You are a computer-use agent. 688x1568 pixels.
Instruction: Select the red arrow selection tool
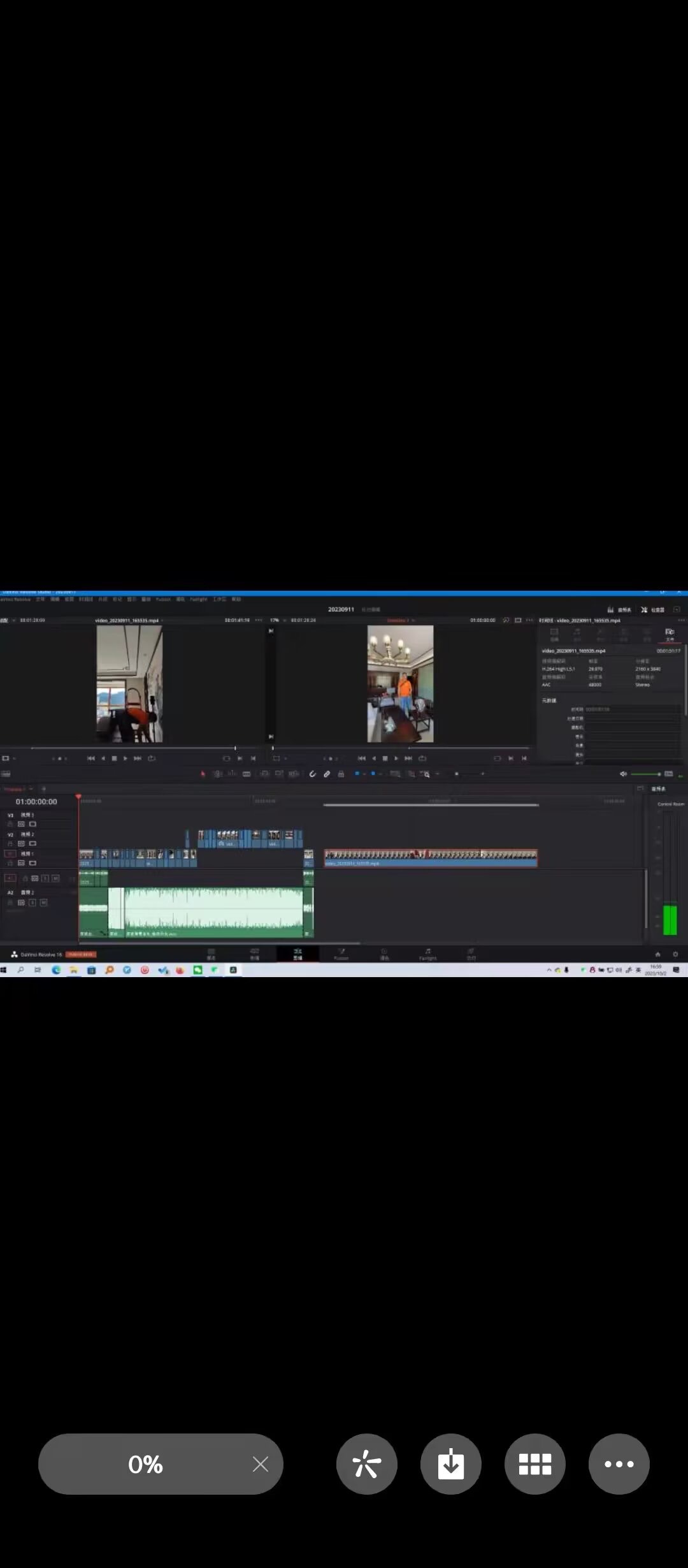[203, 774]
